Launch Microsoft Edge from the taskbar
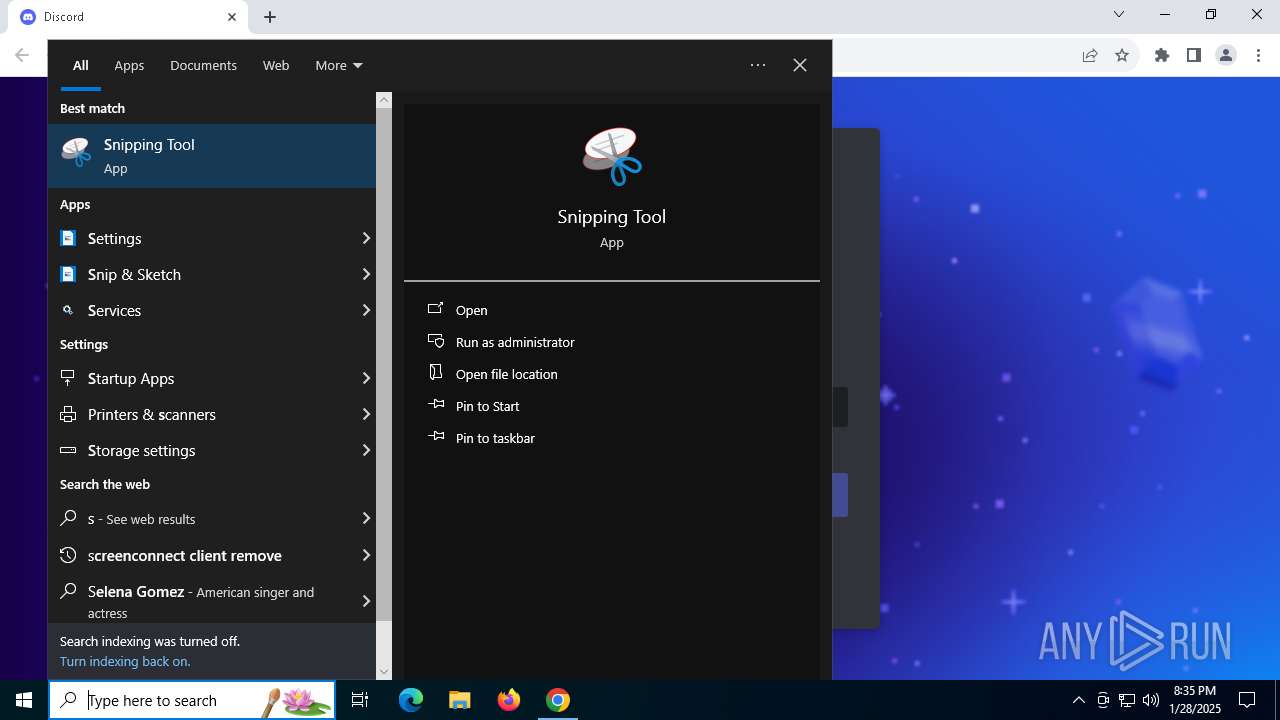1280x720 pixels. (411, 700)
